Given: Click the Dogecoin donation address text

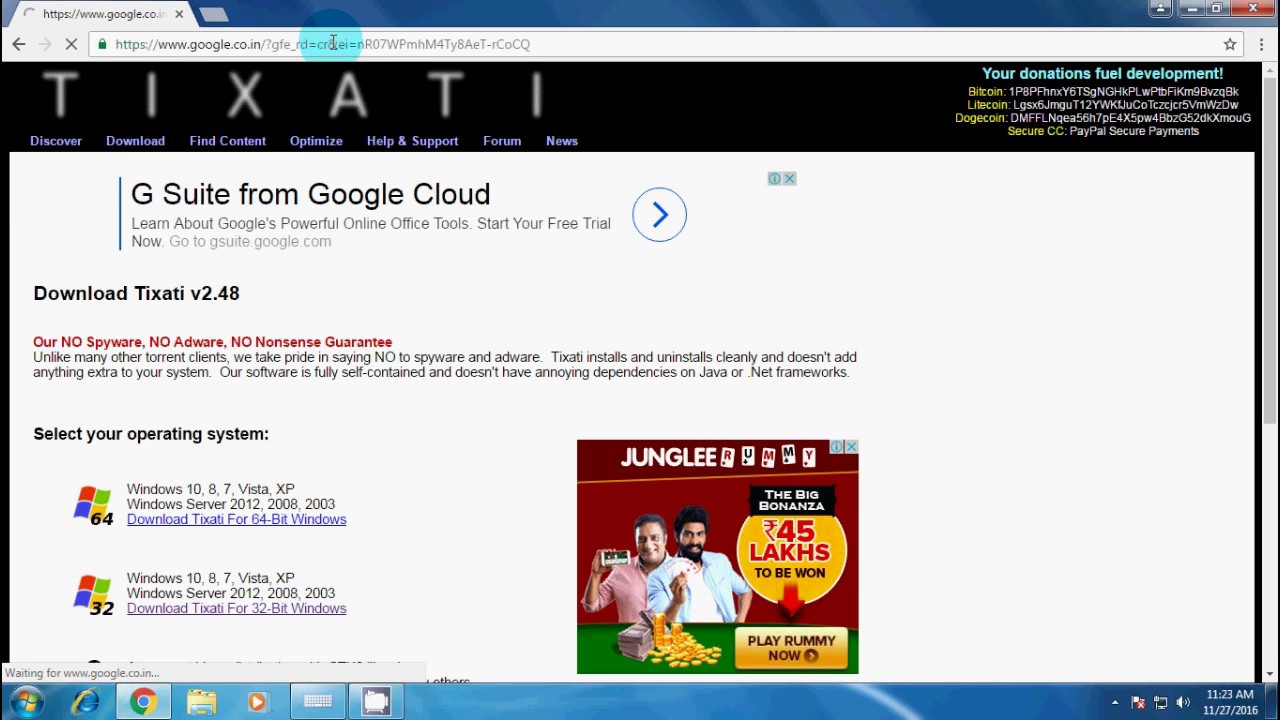Looking at the screenshot, I should coord(1130,118).
